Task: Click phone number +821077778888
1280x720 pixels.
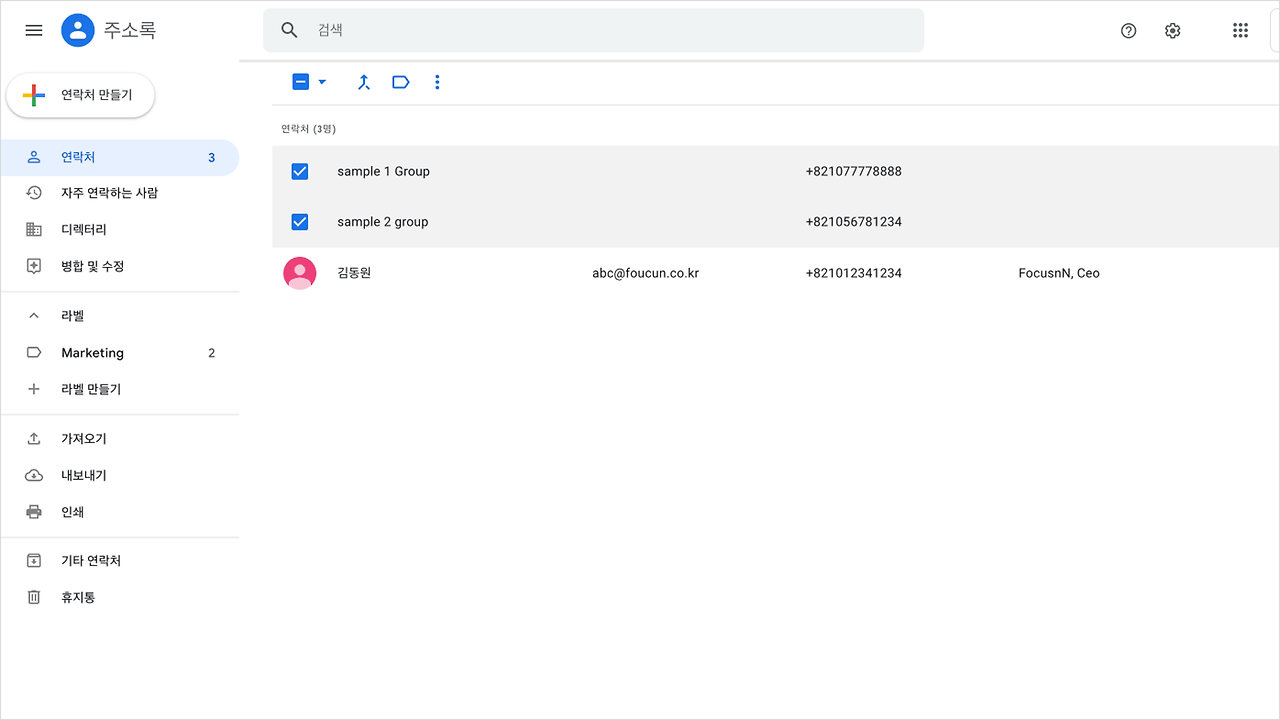Action: [853, 172]
